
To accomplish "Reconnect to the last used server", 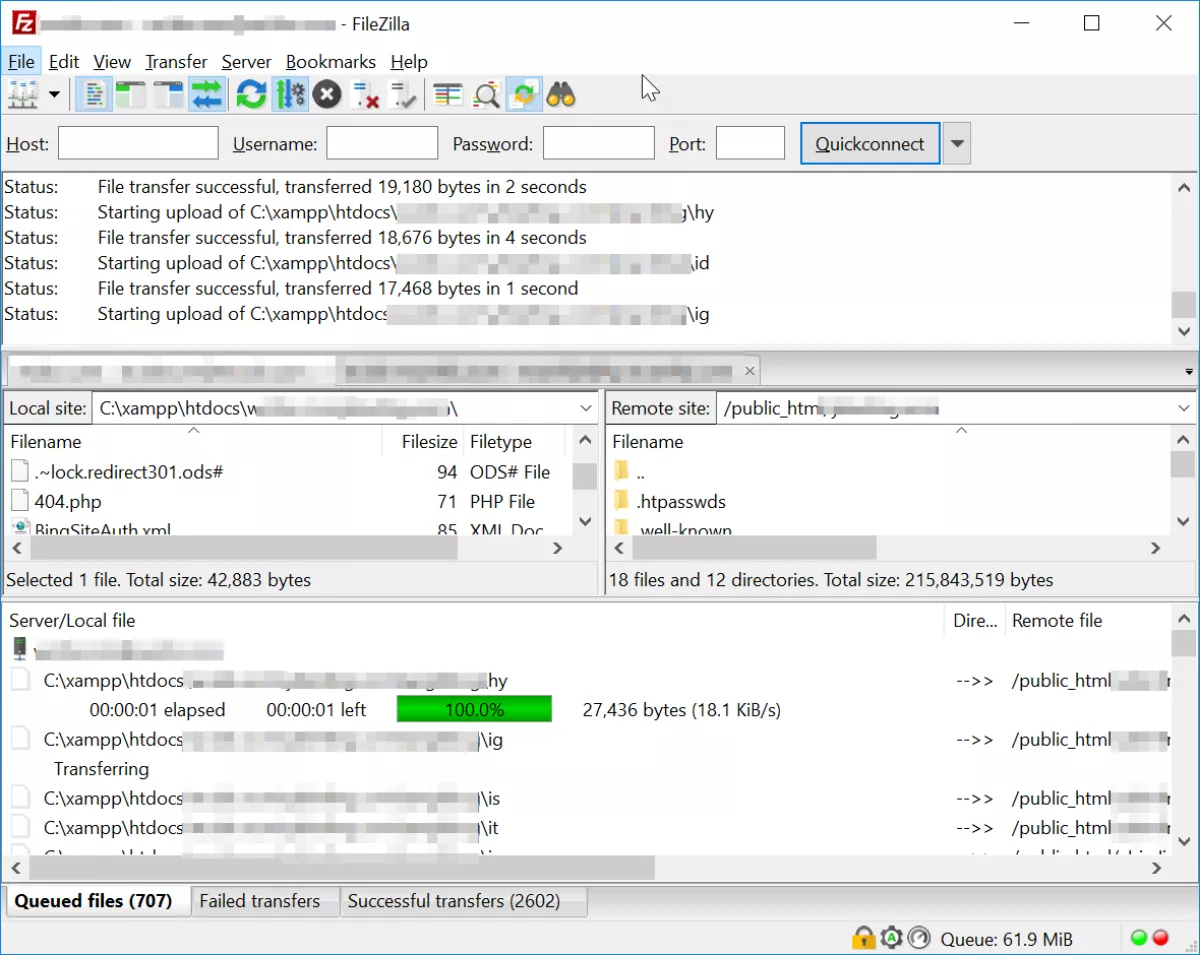I will click(x=404, y=95).
